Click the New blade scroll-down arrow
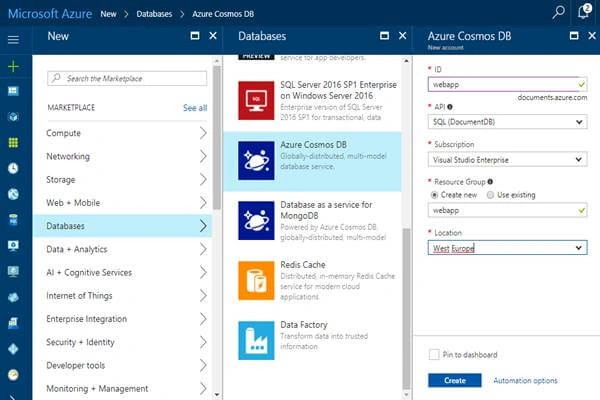600x400 pixels. click(217, 394)
